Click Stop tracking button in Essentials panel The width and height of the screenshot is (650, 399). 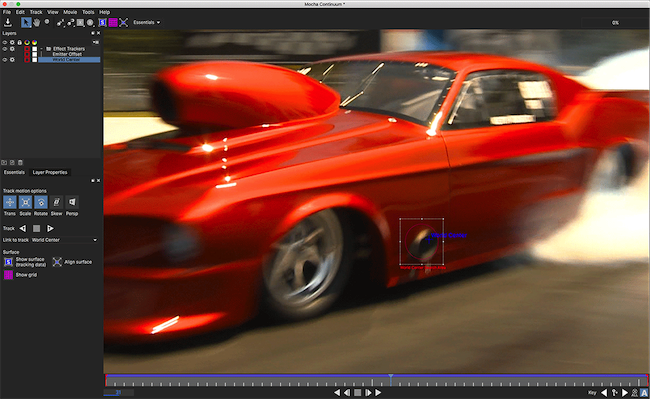pos(36,228)
